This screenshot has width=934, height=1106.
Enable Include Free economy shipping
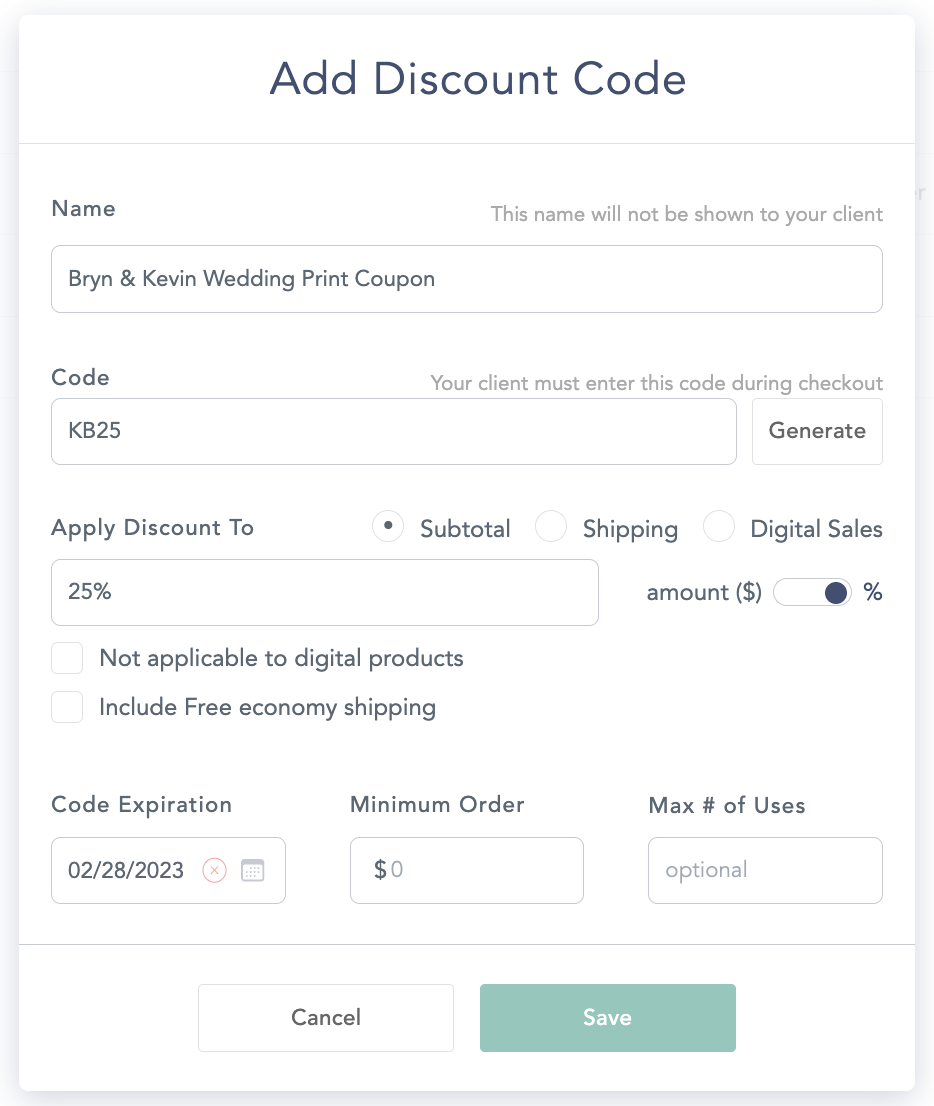tap(67, 708)
